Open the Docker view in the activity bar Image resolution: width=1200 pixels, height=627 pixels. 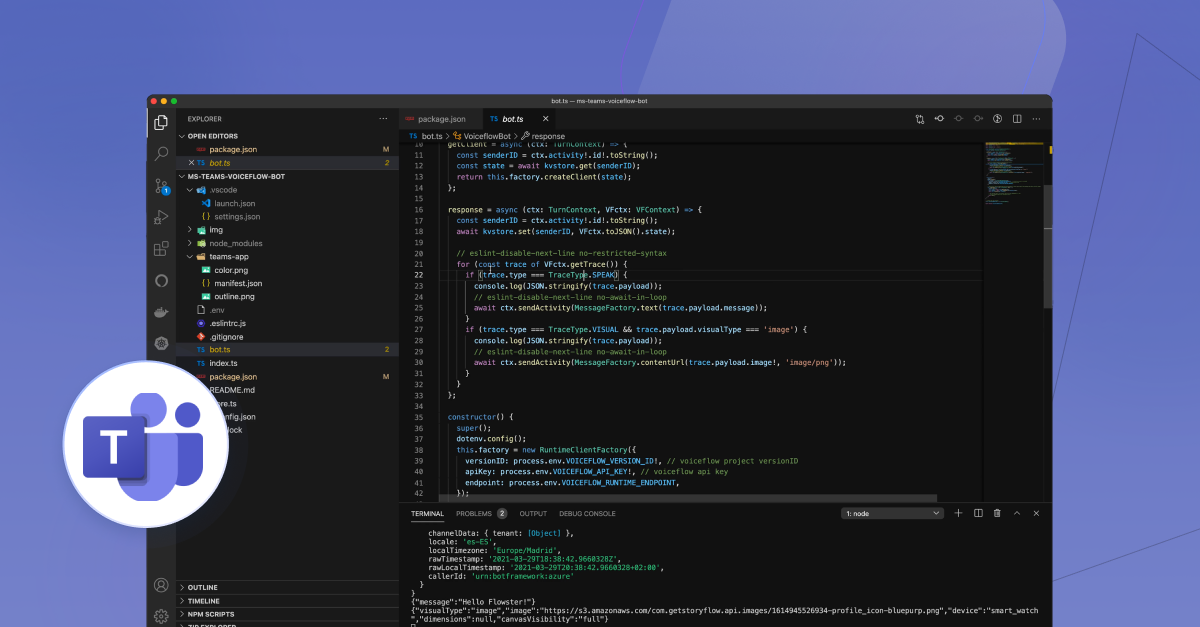(161, 312)
